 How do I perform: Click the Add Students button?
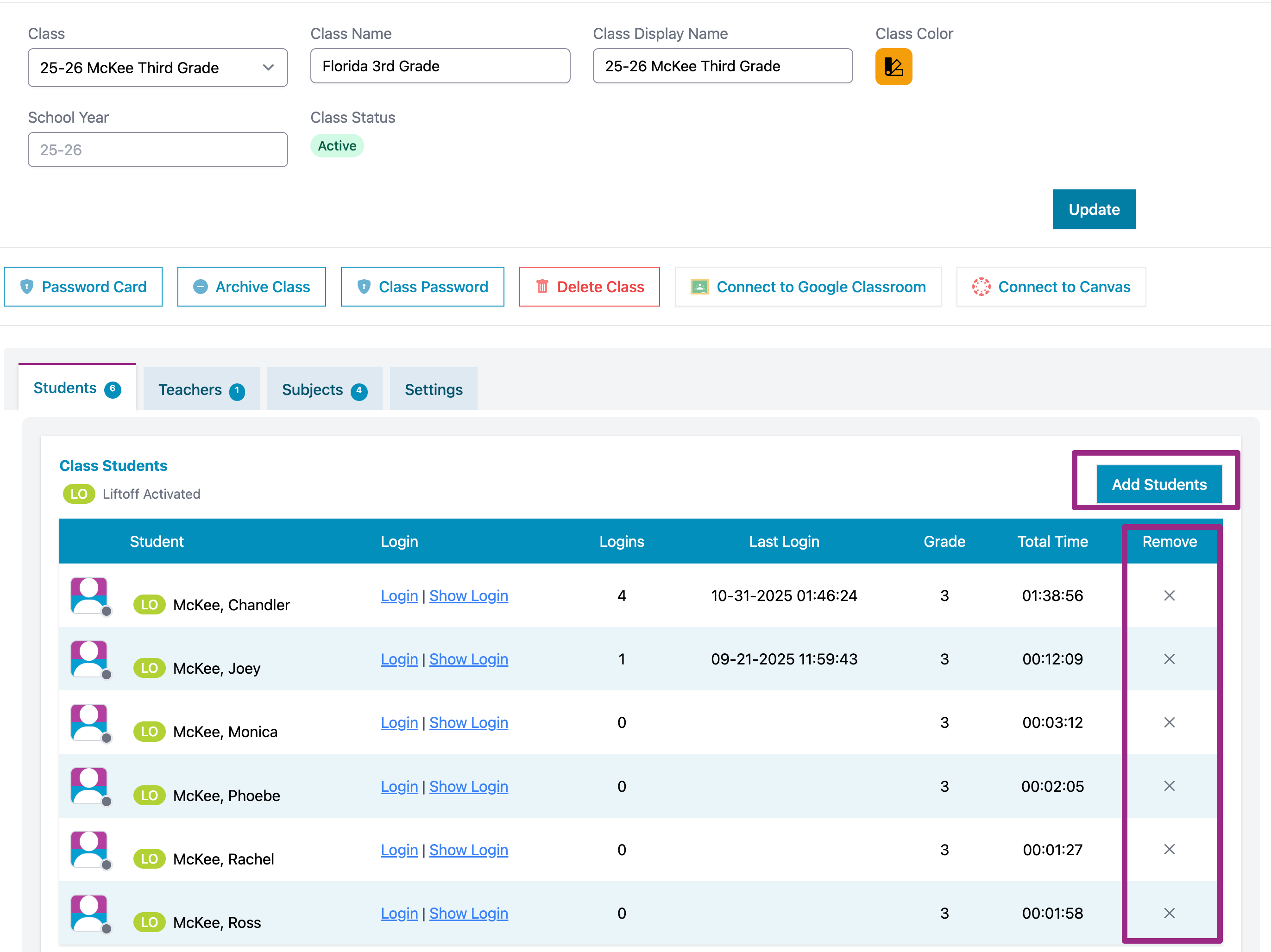click(1158, 484)
